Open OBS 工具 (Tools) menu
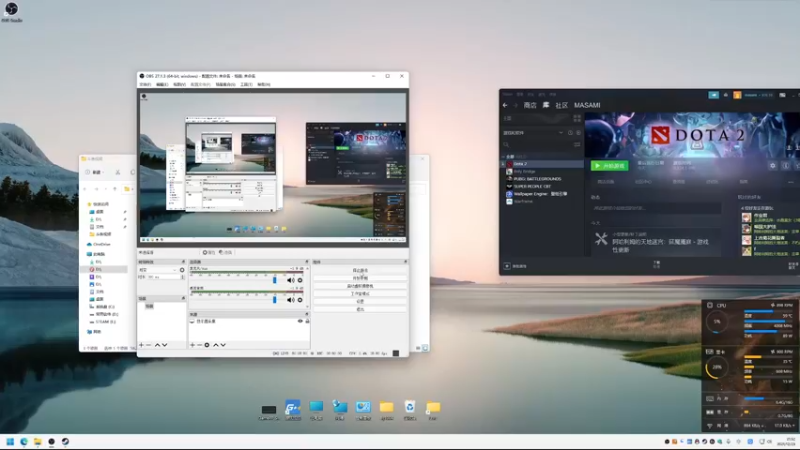The image size is (800, 450). [x=246, y=85]
